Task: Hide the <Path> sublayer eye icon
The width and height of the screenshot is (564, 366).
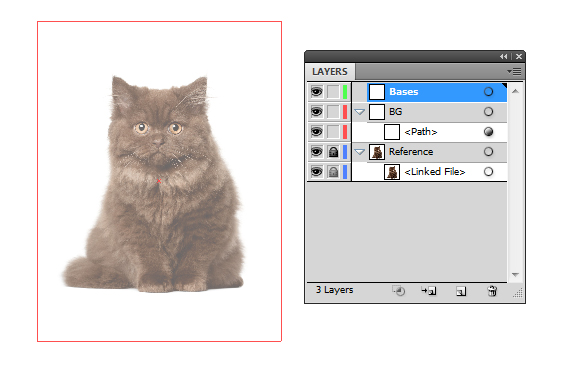Action: (317, 132)
